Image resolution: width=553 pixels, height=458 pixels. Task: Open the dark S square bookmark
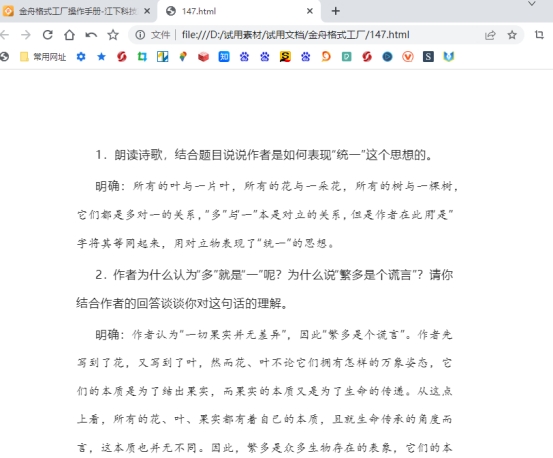428,56
